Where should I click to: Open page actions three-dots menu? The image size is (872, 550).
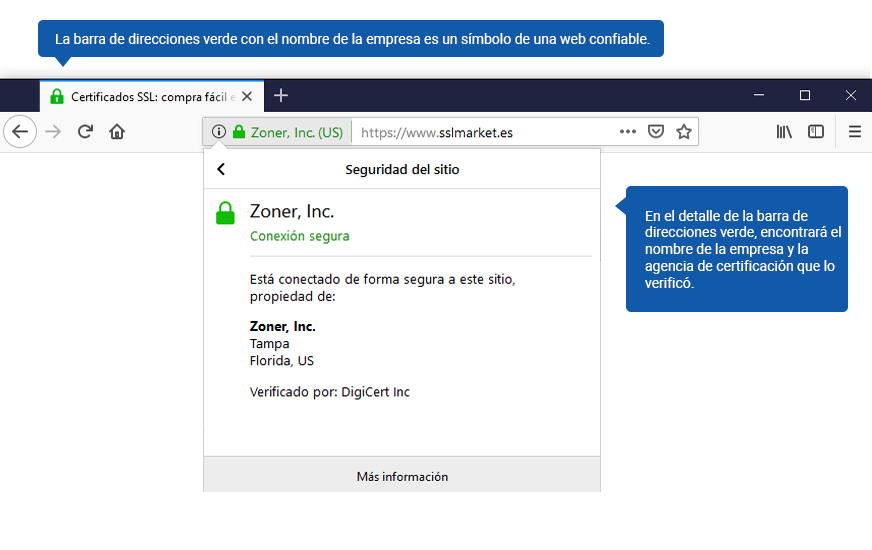(628, 132)
